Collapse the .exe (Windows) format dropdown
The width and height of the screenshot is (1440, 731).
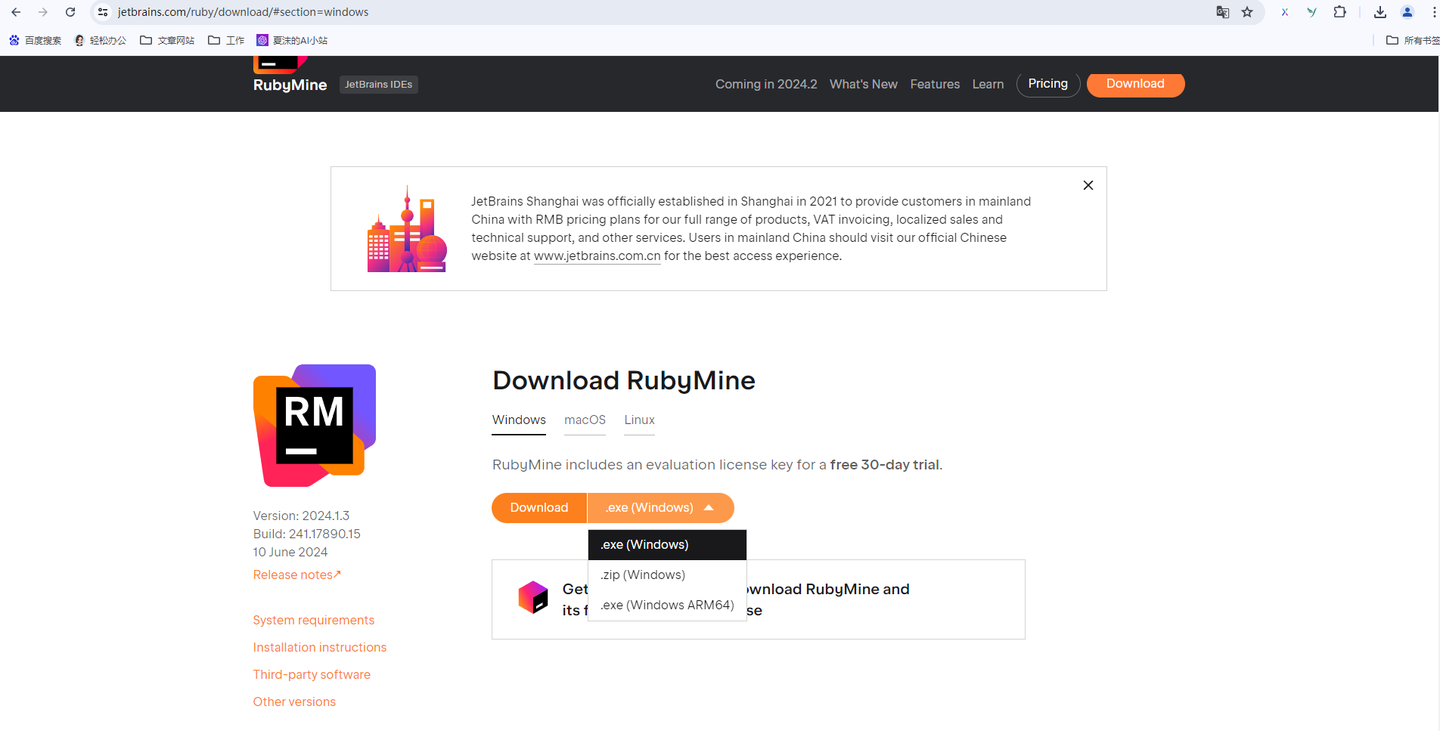(660, 507)
